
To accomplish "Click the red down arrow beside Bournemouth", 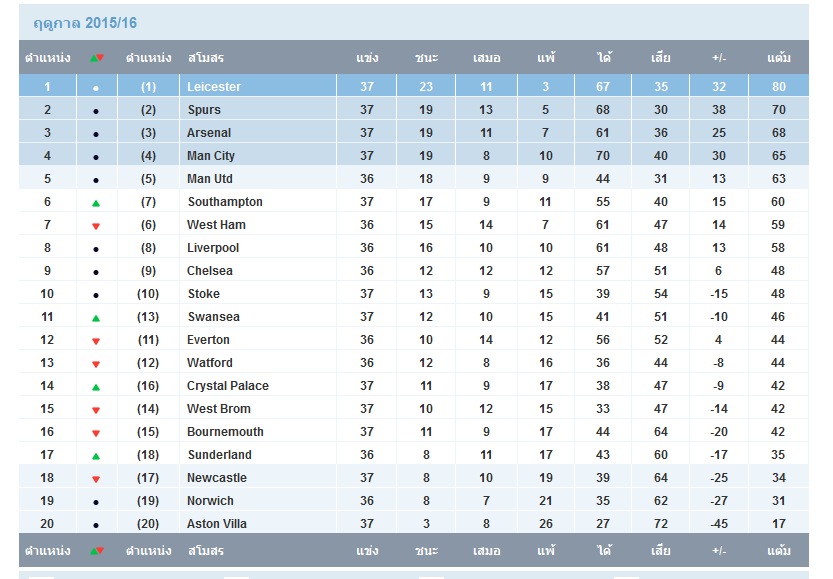I will (x=96, y=433).
